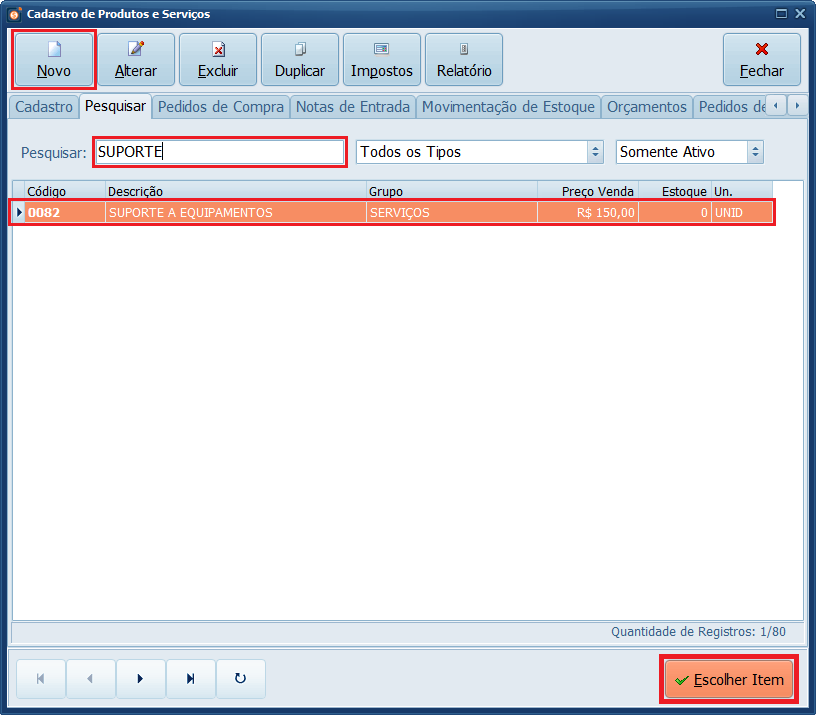This screenshot has height=715, width=816.
Task: Go to next record arrow
Action: [140, 678]
